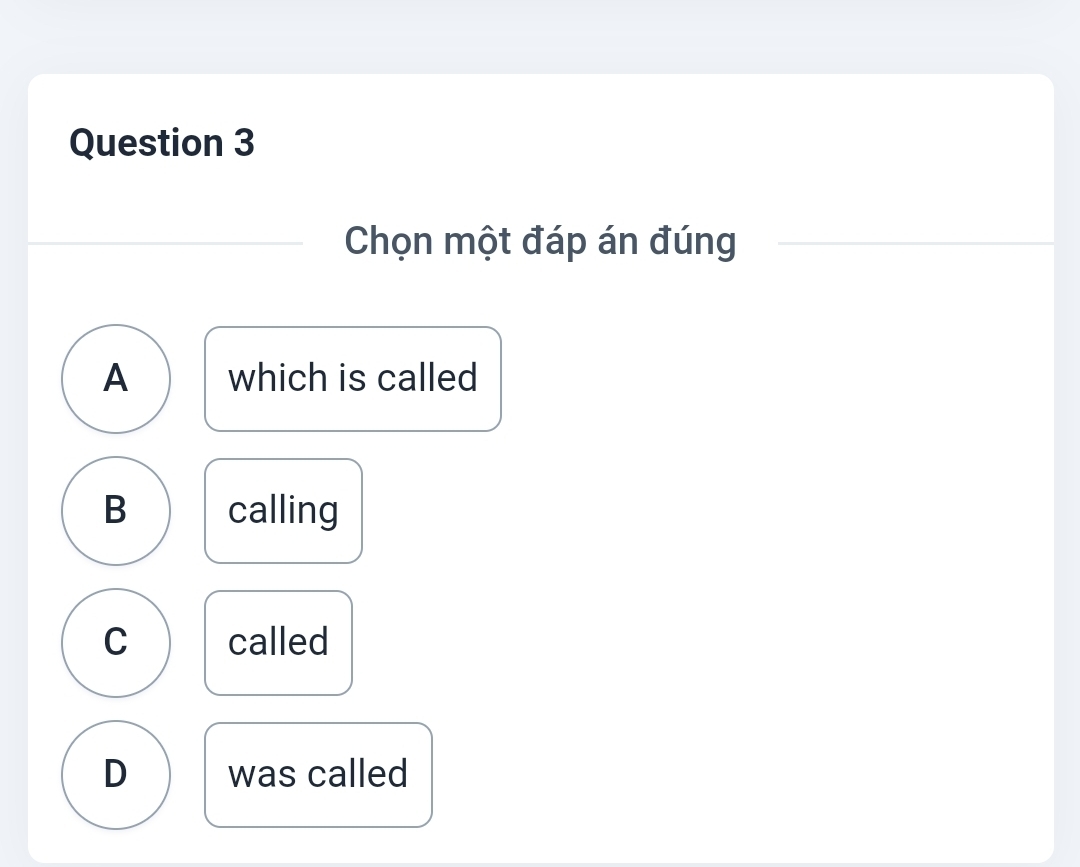Click the 'was called' answer box
This screenshot has height=867, width=1080.
pyautogui.click(x=318, y=775)
